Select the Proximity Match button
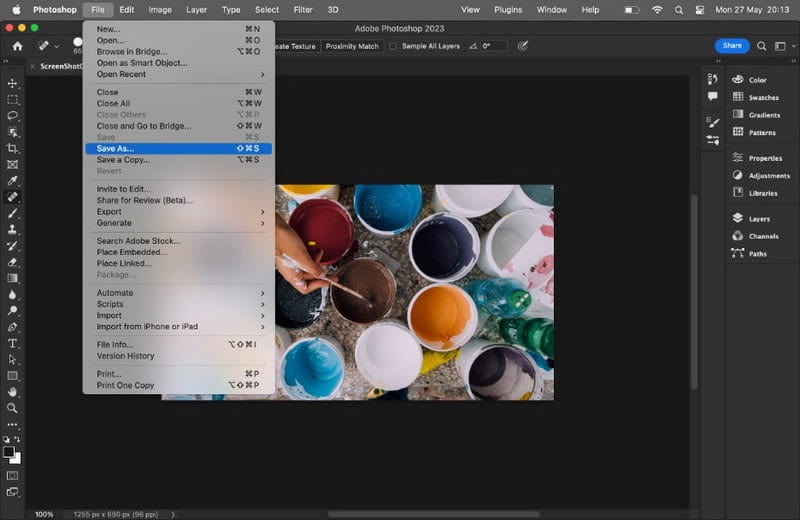The width and height of the screenshot is (800, 520). click(352, 46)
